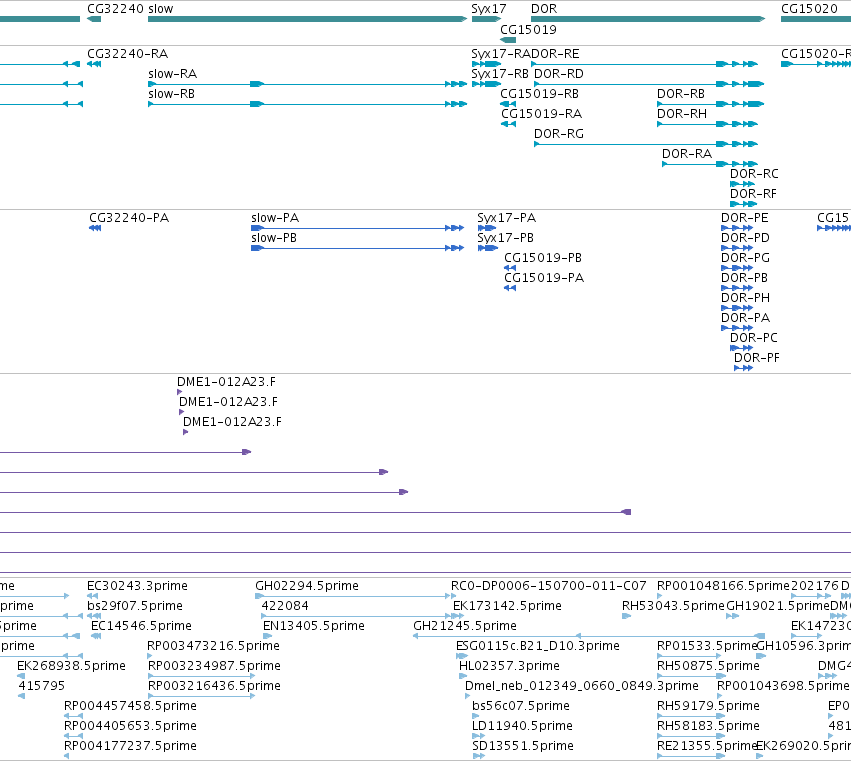Select EST RH53043.5prime
The width and height of the screenshot is (851, 761).
click(x=626, y=616)
